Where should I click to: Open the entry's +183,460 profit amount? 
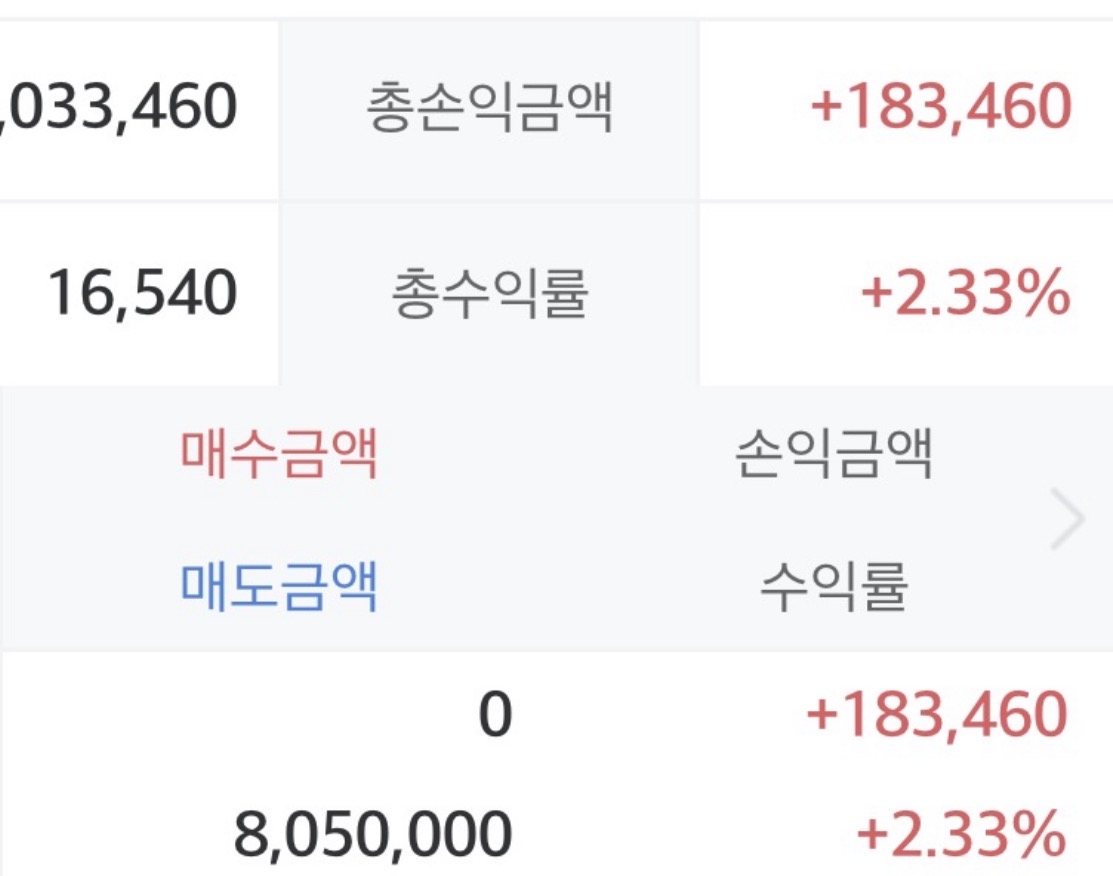point(936,716)
